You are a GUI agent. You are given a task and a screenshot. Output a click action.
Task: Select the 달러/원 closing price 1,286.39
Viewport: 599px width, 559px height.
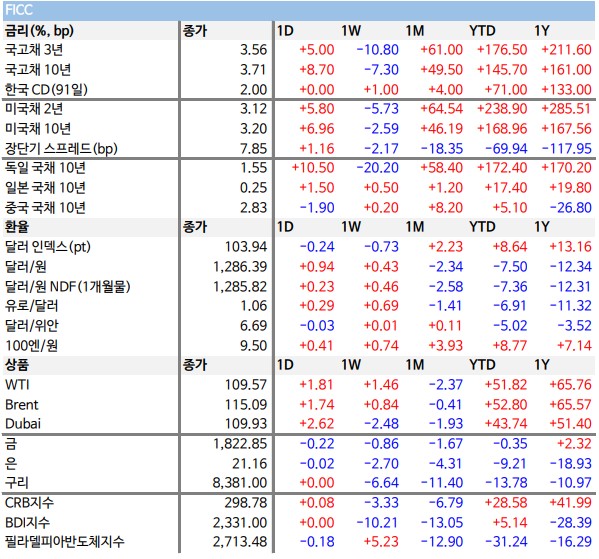click(240, 267)
